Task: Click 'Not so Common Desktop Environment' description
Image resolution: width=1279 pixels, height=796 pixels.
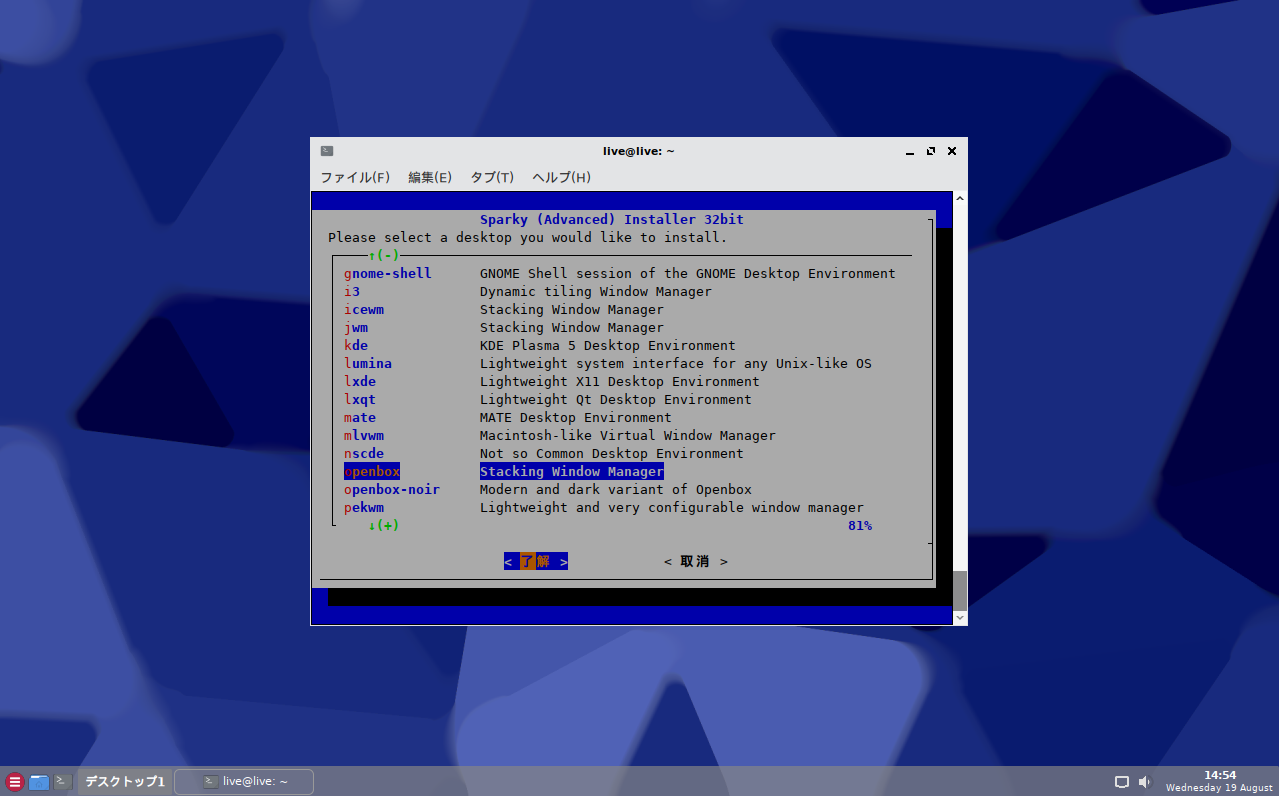Action: pos(612,454)
